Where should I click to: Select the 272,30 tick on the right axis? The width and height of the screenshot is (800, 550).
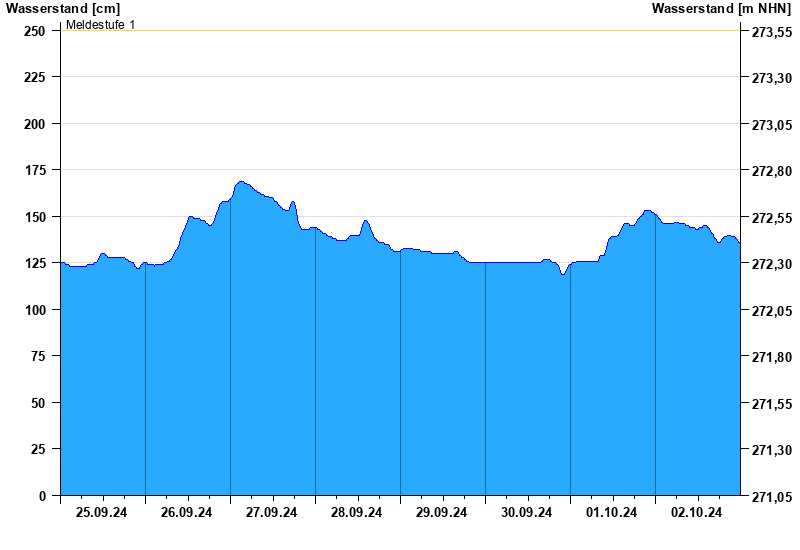click(x=771, y=264)
